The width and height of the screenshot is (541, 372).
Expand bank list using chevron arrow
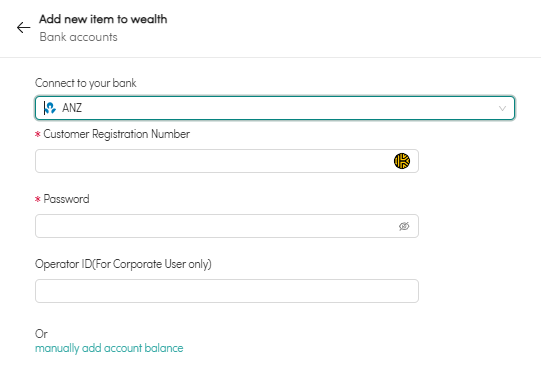502,108
